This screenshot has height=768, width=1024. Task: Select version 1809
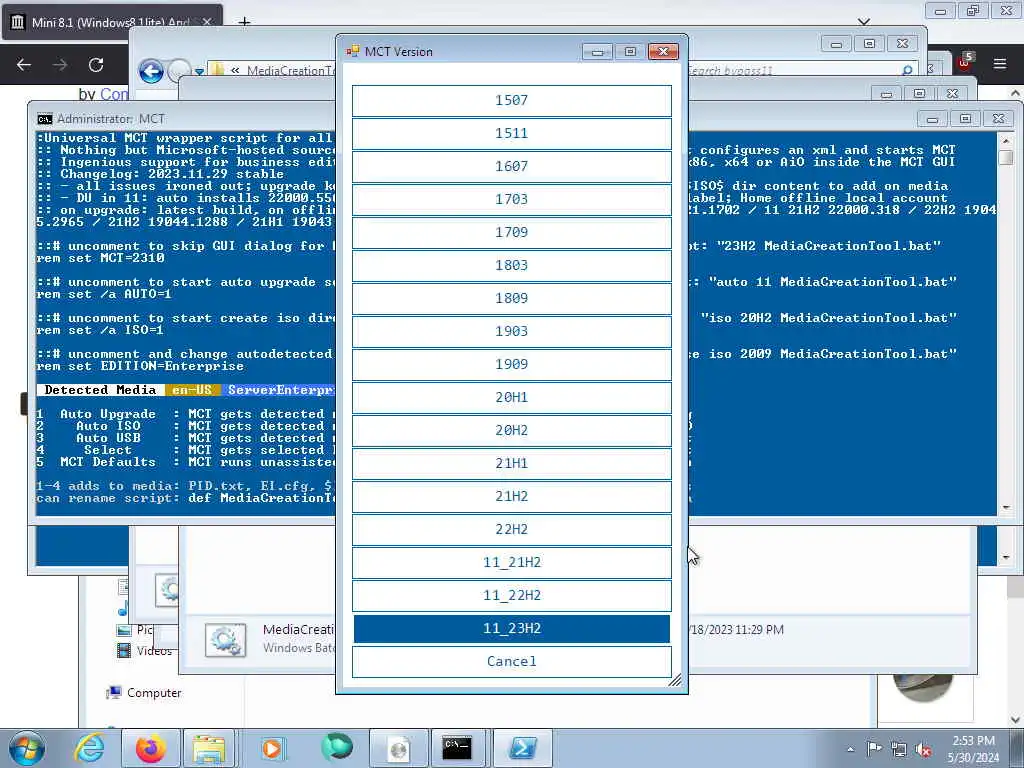pos(511,298)
